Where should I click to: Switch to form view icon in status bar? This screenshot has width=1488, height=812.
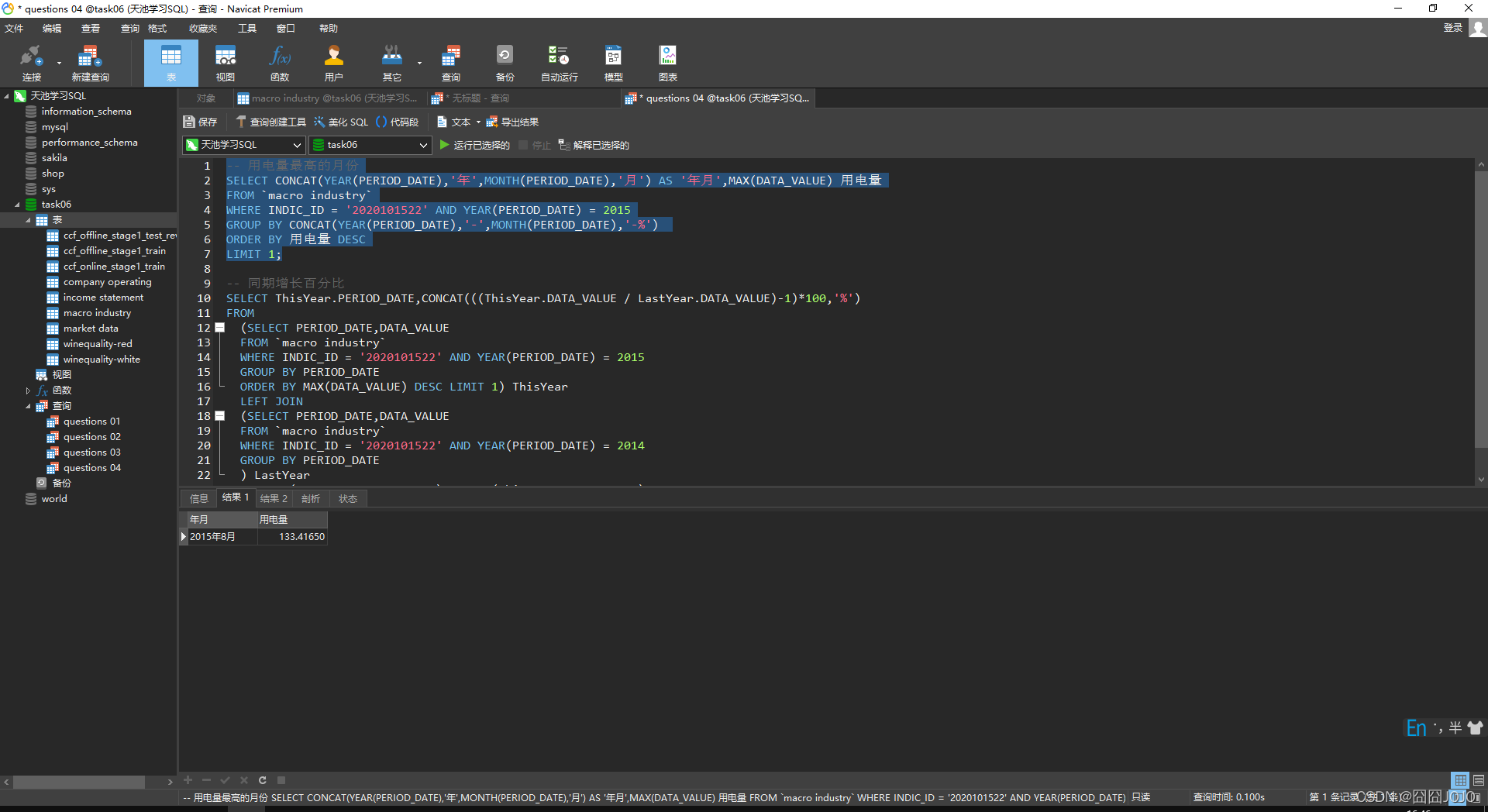pos(1479,780)
